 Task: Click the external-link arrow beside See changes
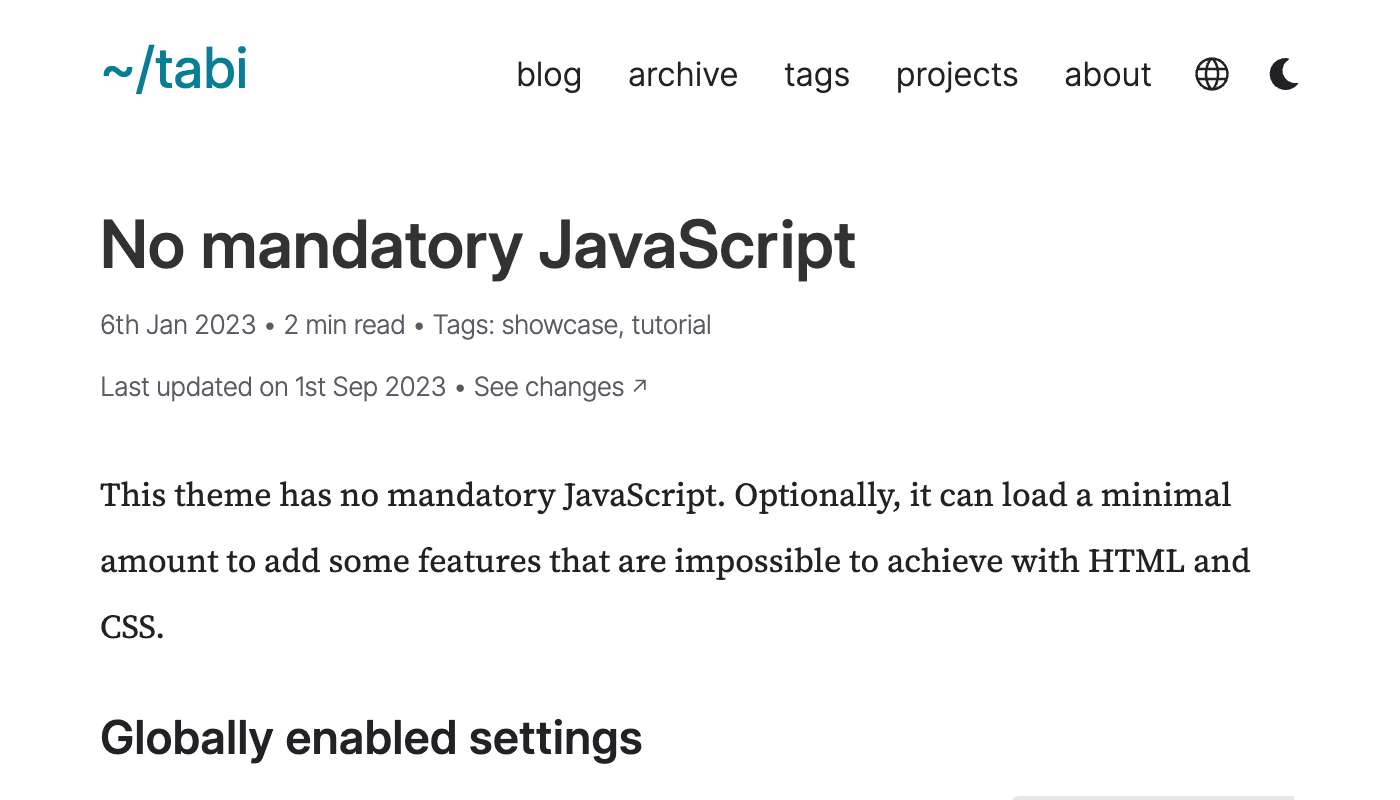pos(640,383)
